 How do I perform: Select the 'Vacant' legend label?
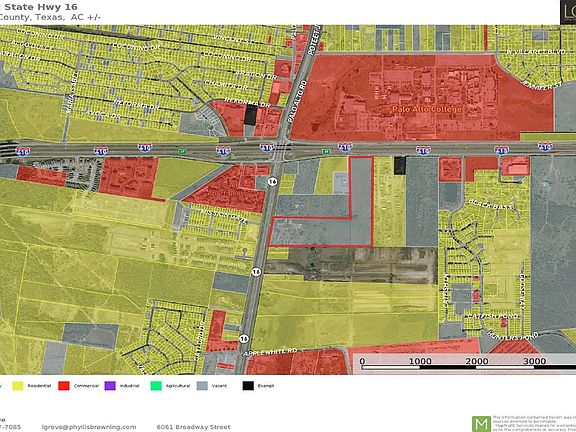click(219, 386)
